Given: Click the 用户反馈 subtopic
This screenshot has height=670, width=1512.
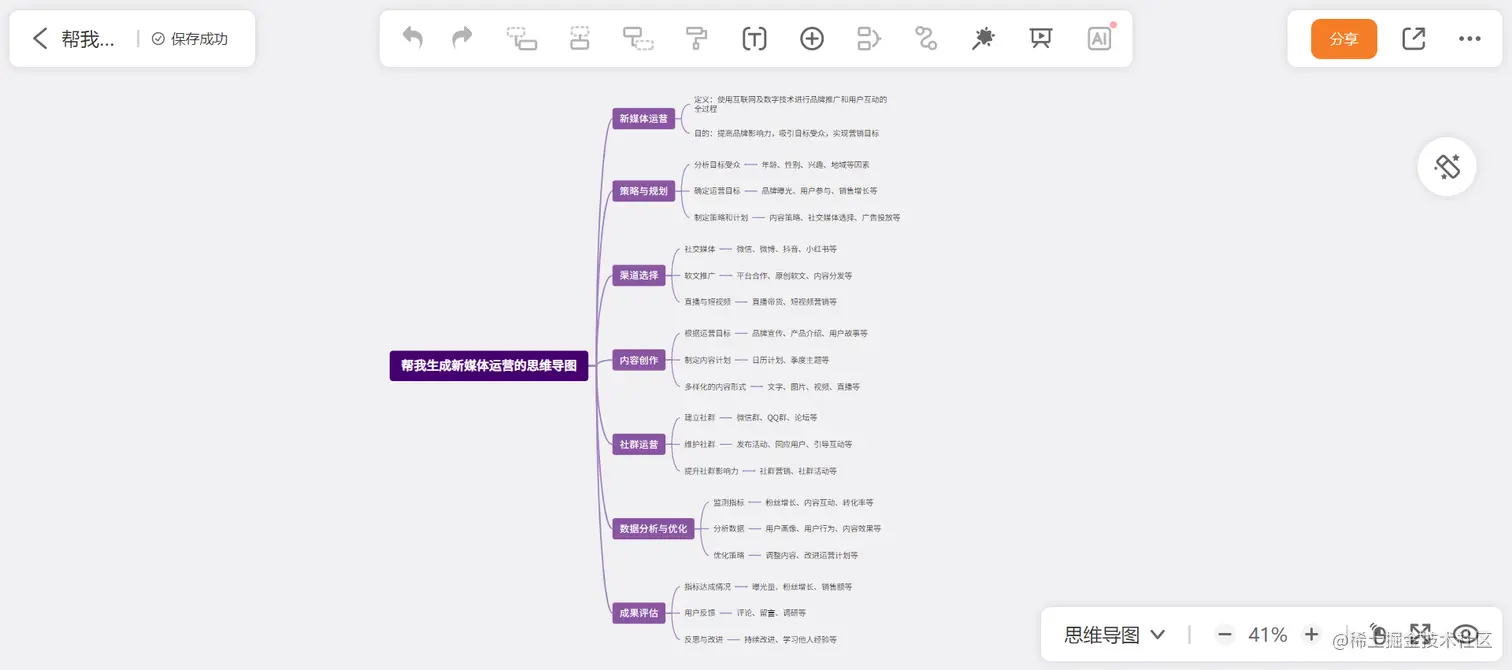Looking at the screenshot, I should click(x=700, y=613).
